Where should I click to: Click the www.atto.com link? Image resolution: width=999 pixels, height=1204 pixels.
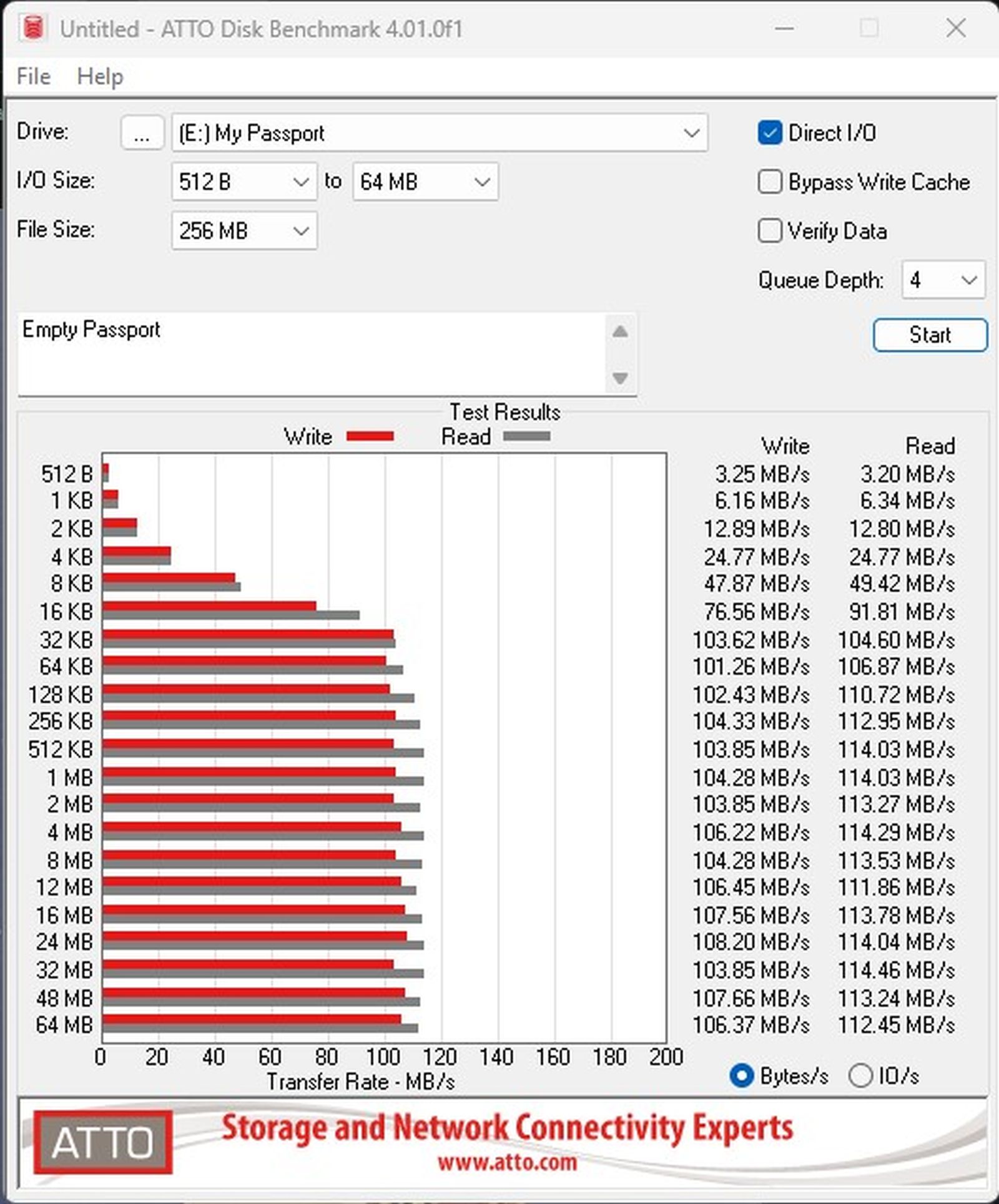pyautogui.click(x=507, y=1162)
